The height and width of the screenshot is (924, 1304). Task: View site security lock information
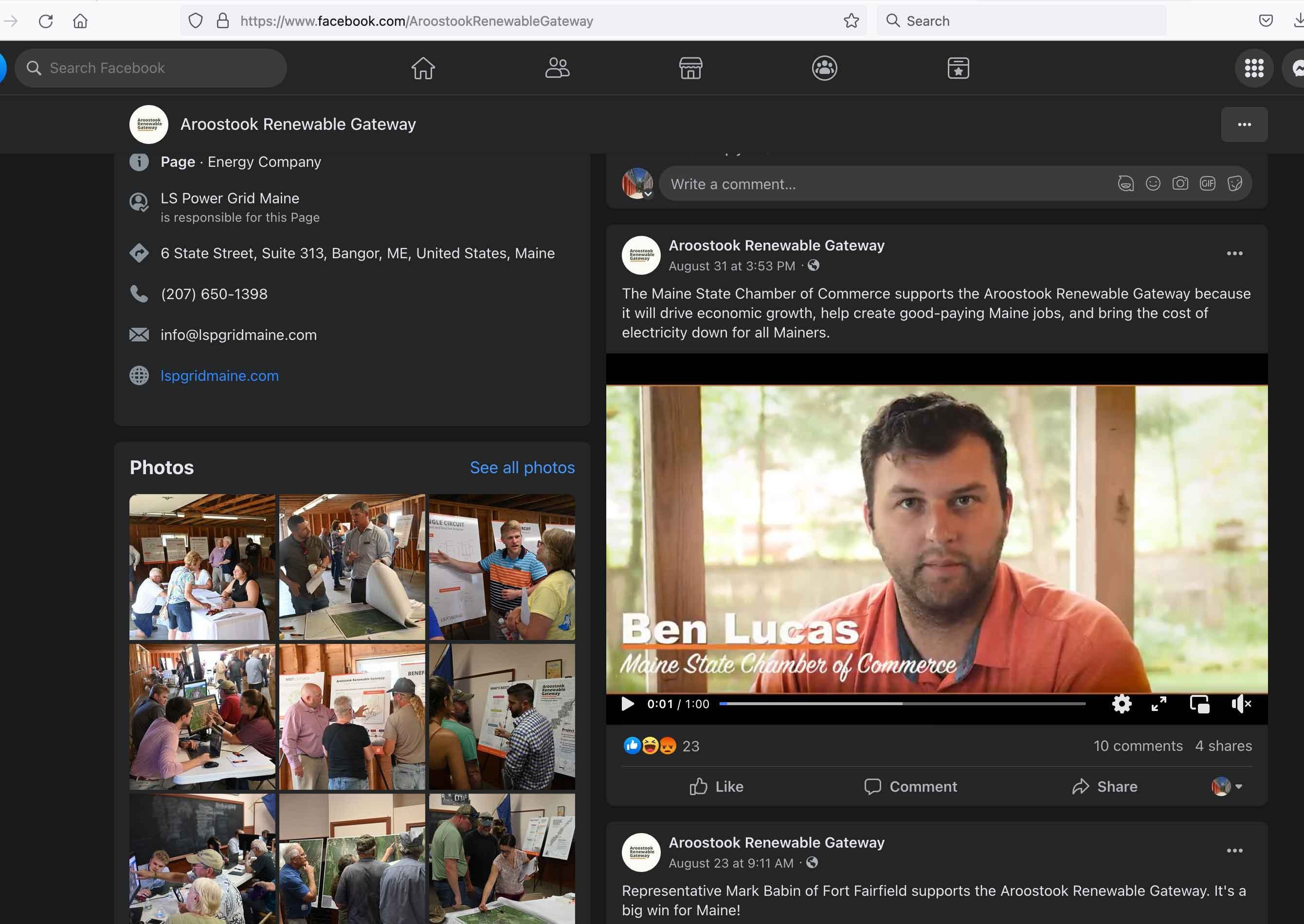(x=222, y=21)
